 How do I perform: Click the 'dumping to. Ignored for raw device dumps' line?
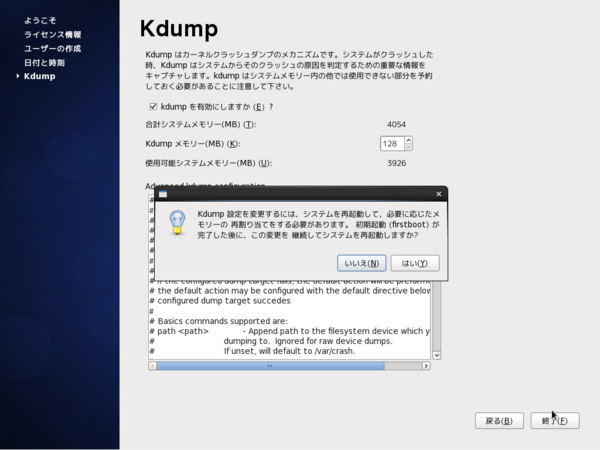[308, 341]
